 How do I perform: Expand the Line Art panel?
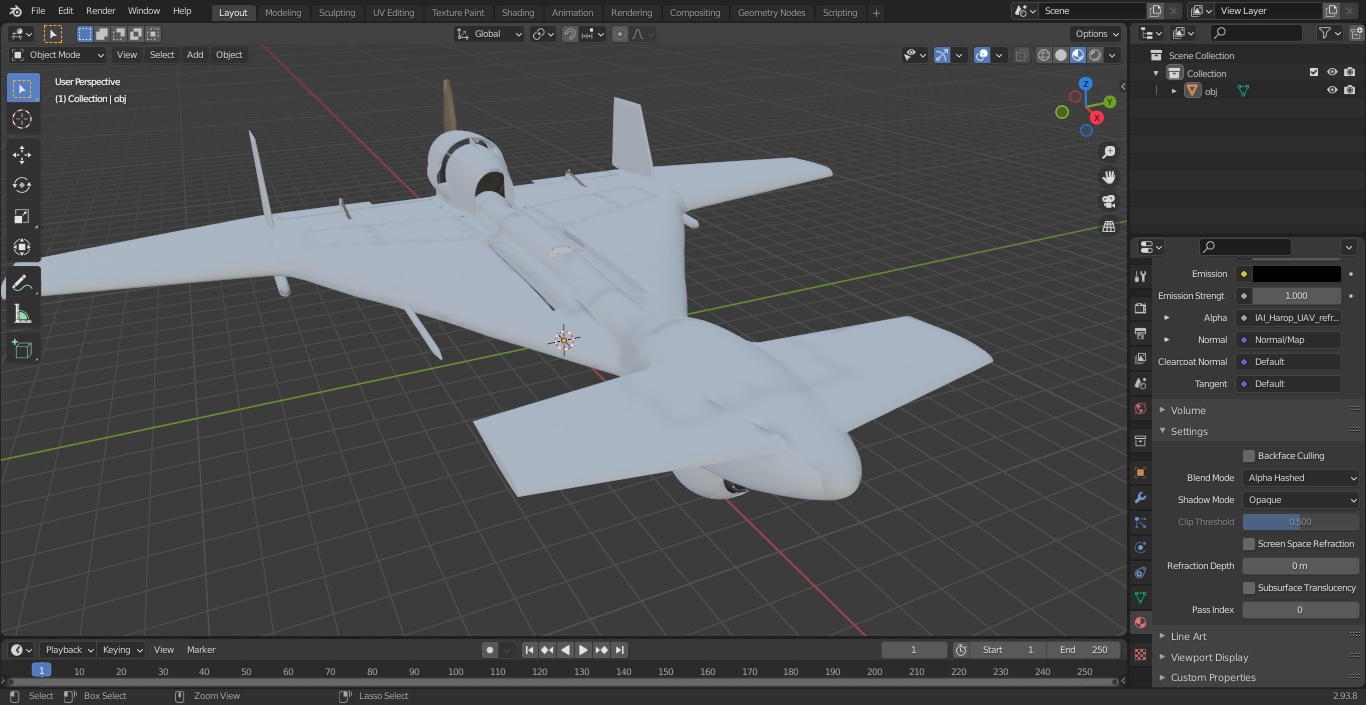pyautogui.click(x=1188, y=636)
